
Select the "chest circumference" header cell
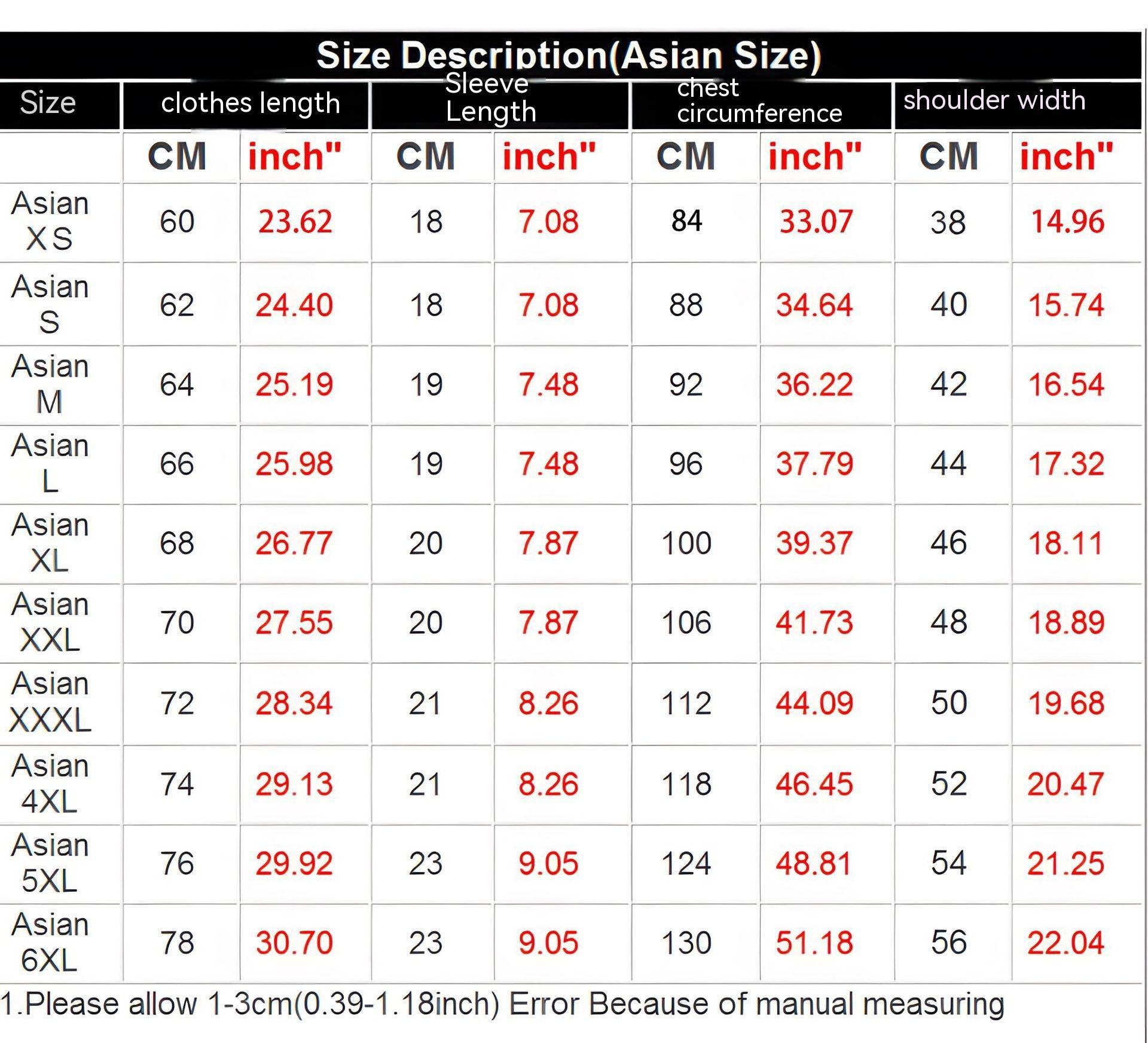pos(759,100)
